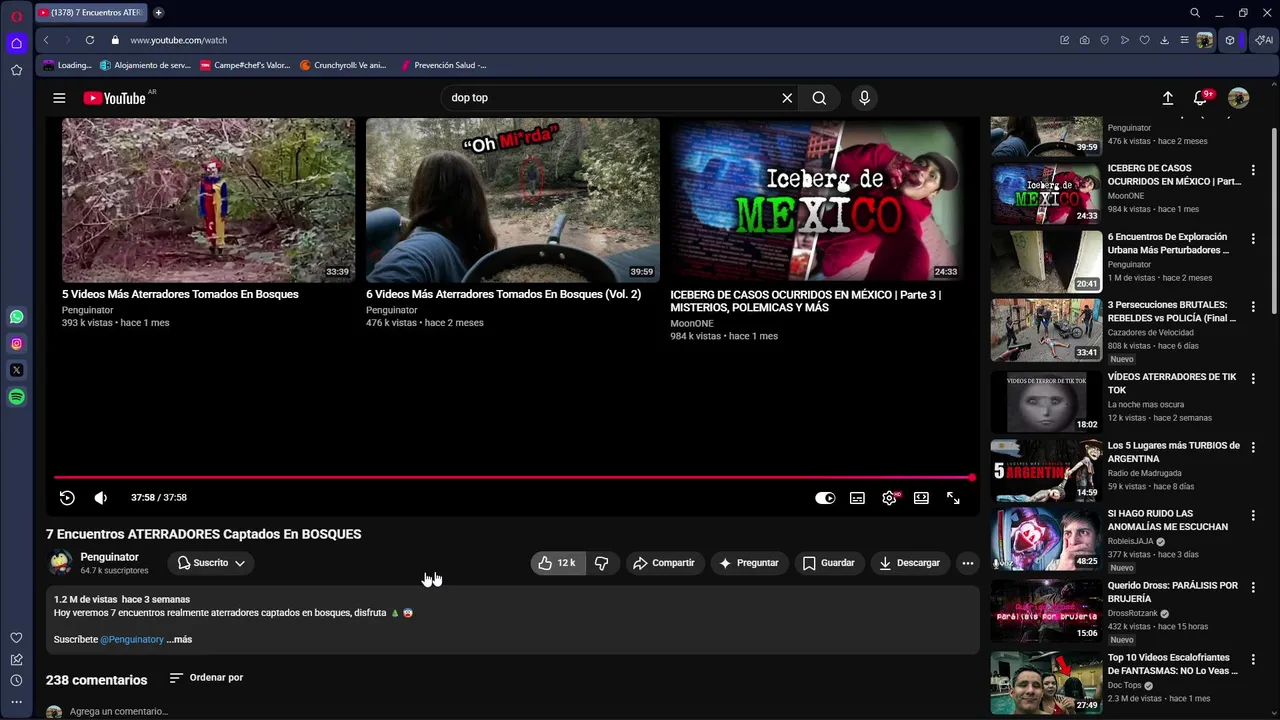Click the Agrega un comentario field
This screenshot has height=720, width=1280.
[x=119, y=712]
